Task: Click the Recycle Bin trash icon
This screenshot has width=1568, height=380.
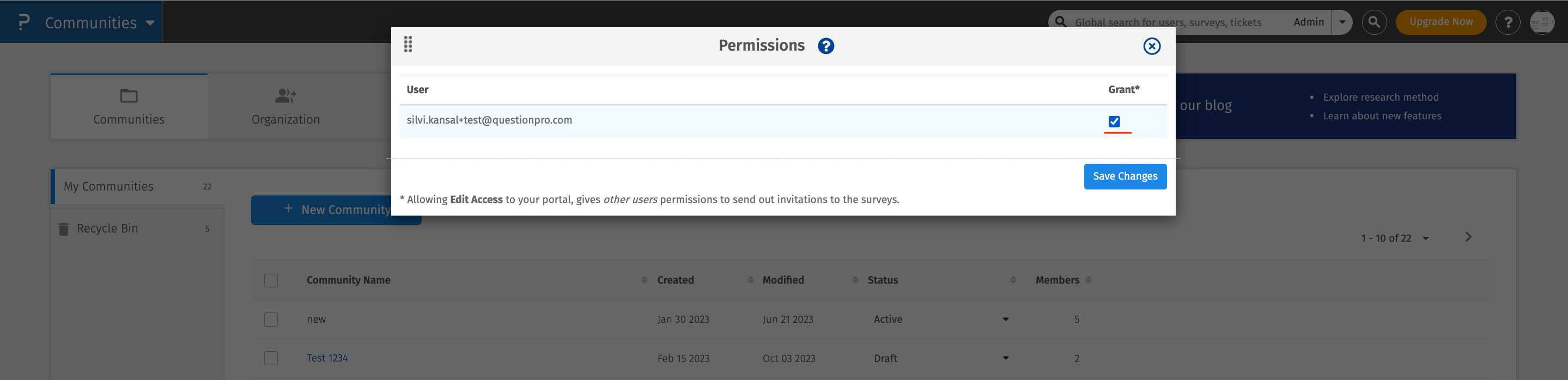Action: pos(63,229)
